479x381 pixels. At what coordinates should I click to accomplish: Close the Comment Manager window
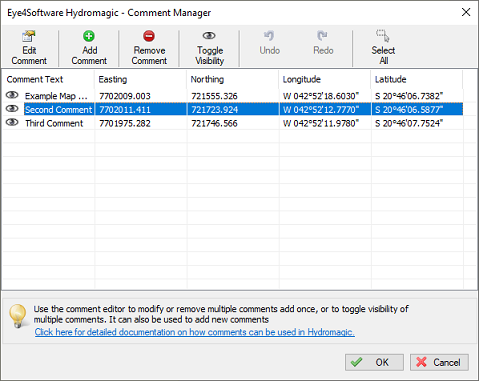coord(466,12)
